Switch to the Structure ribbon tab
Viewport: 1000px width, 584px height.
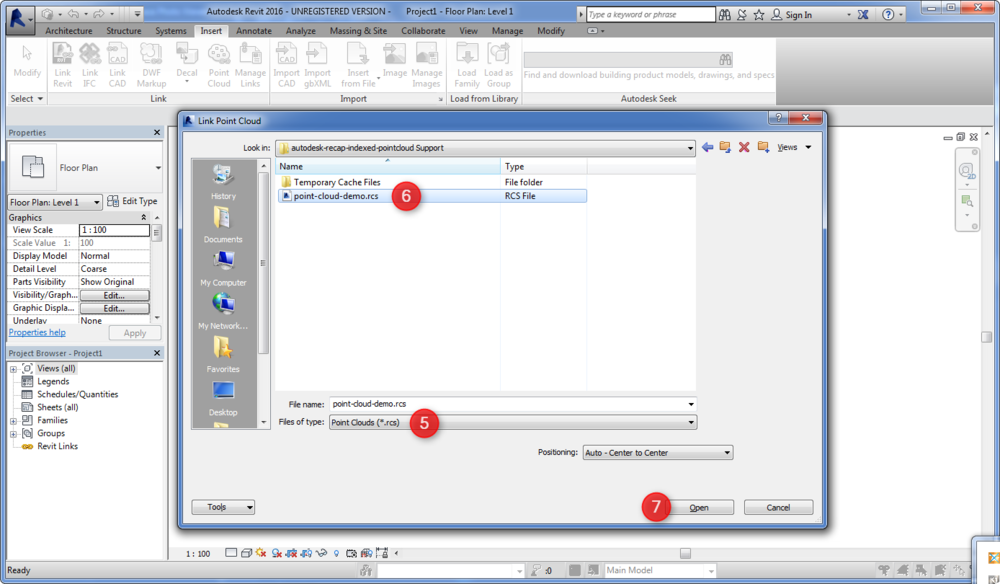124,31
